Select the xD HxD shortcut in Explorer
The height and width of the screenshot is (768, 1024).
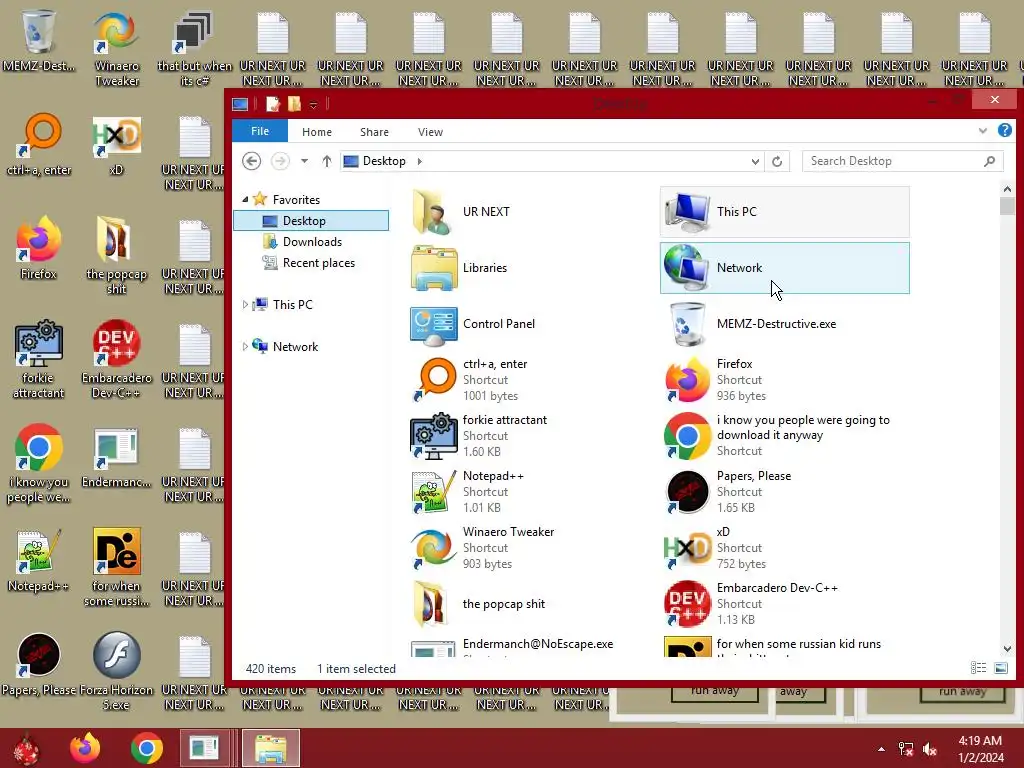tap(784, 548)
